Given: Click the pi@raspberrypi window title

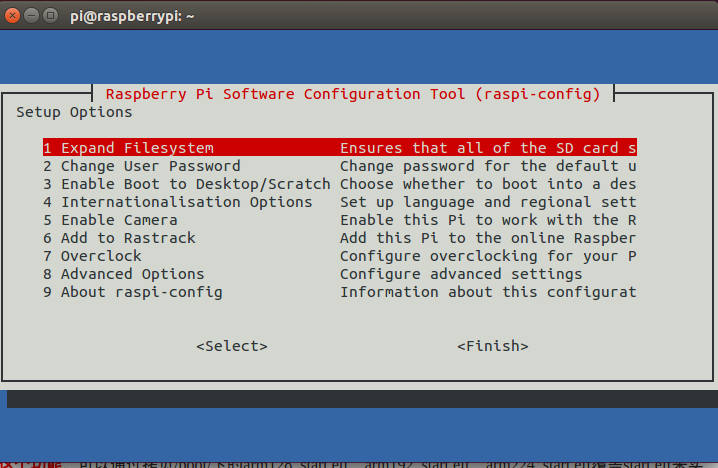Looking at the screenshot, I should pyautogui.click(x=132, y=17).
